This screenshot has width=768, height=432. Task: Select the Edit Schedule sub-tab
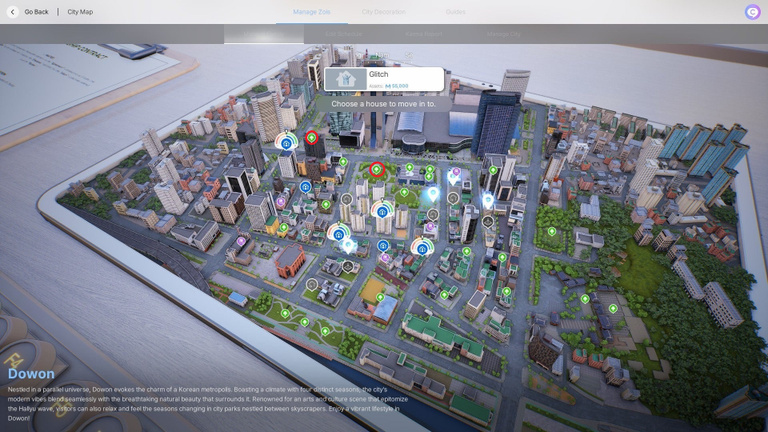[343, 34]
